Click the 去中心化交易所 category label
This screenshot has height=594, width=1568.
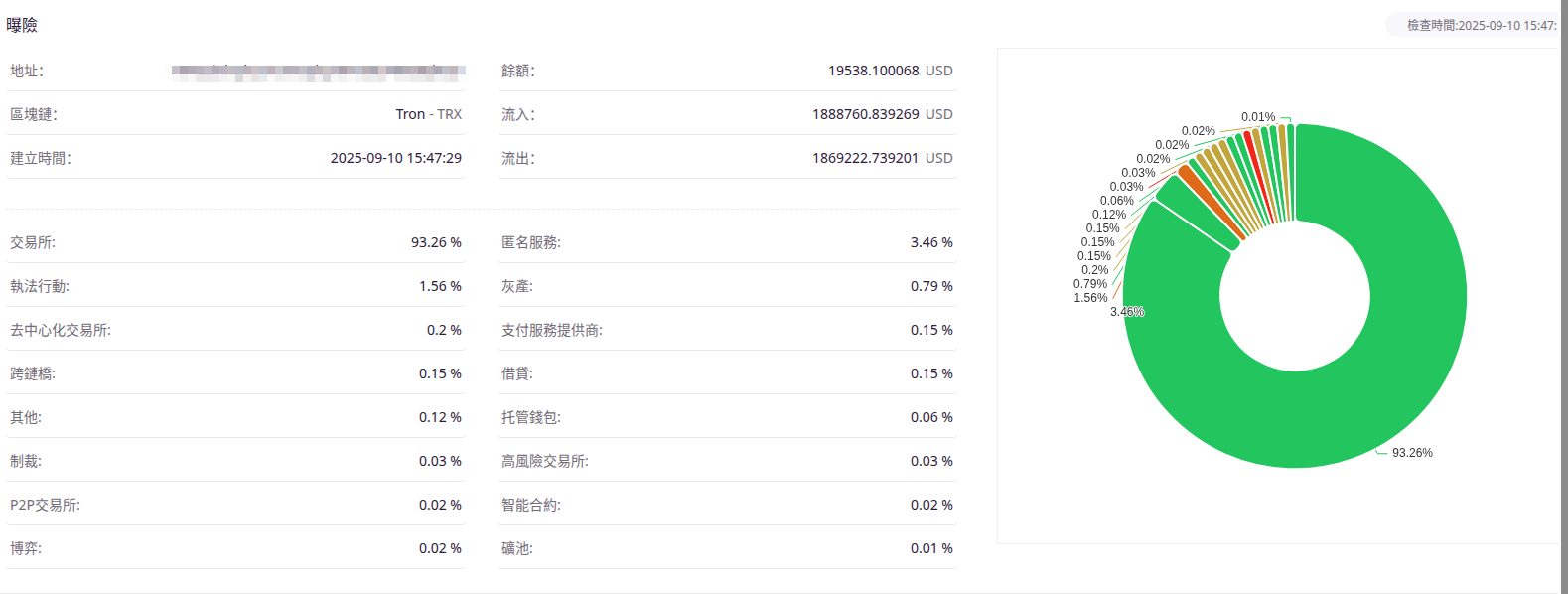tap(61, 330)
